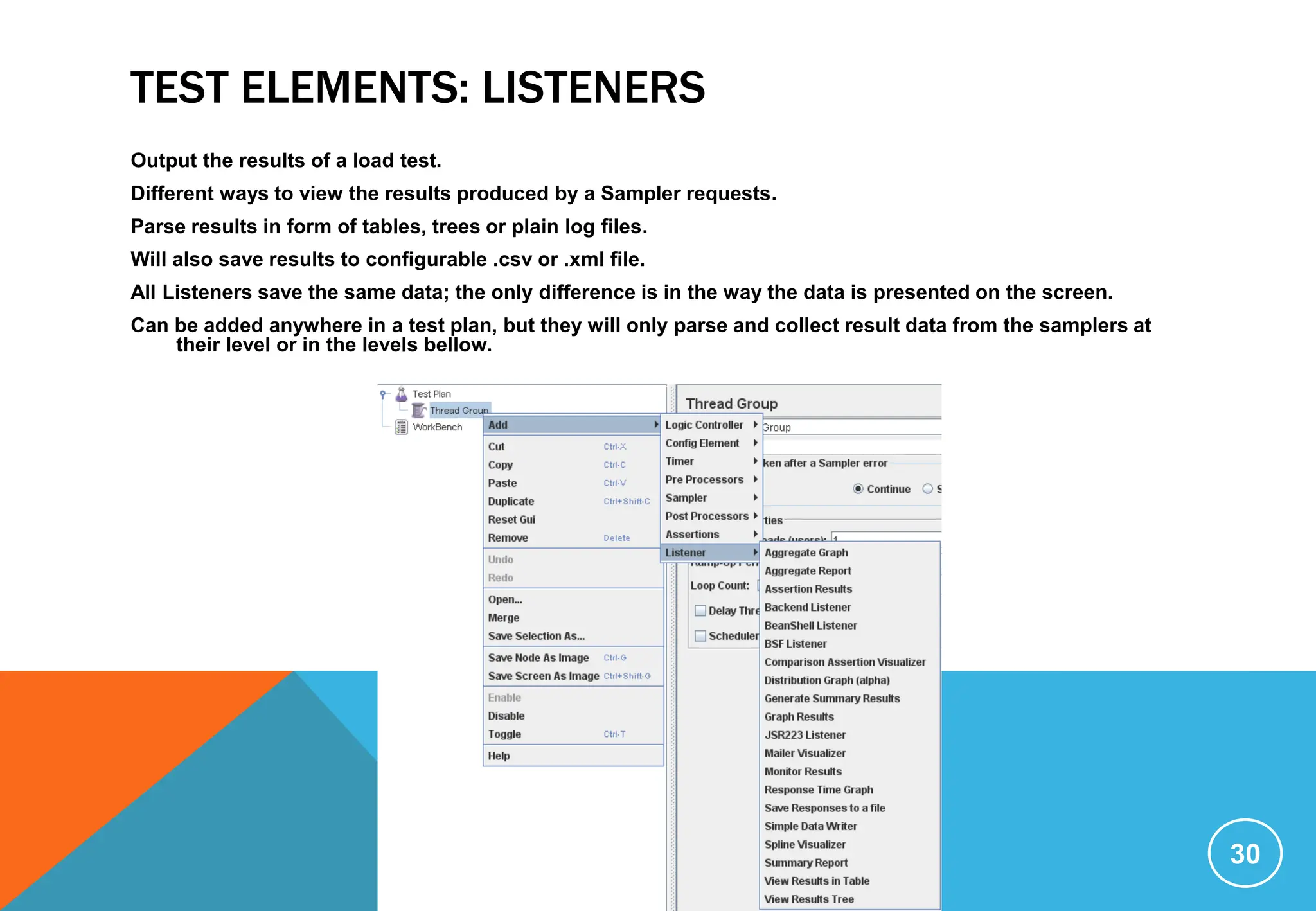Open the Assertions submenu arrow
This screenshot has height=911, width=1316.
point(756,535)
